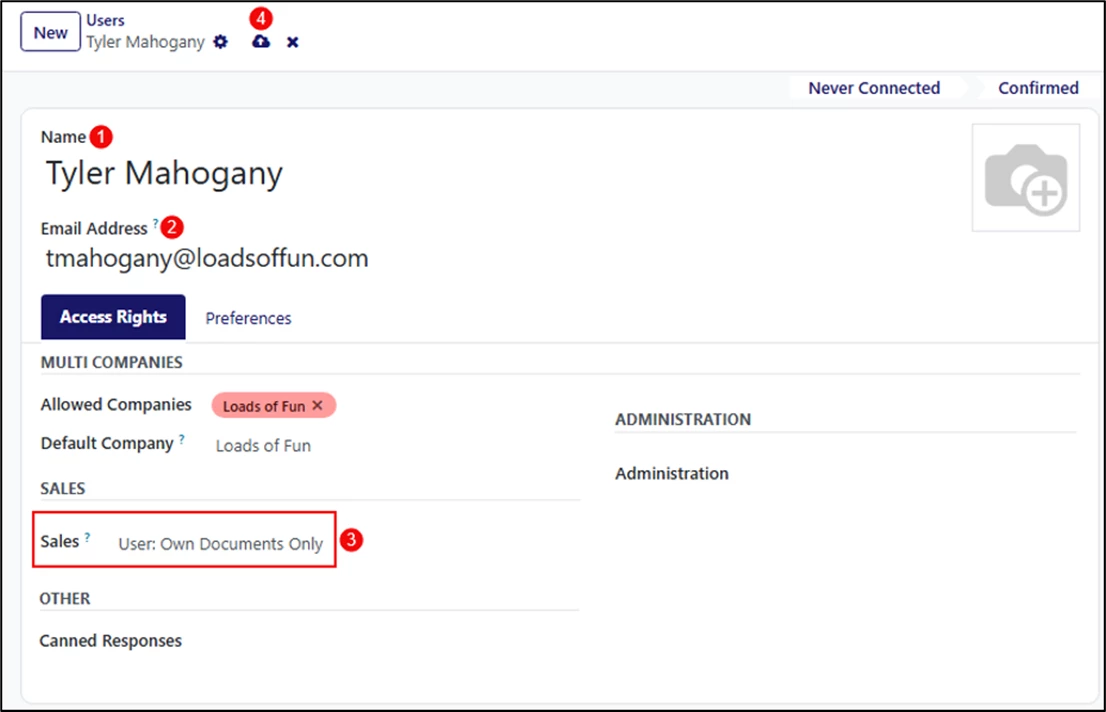Click the Allowed Companies label
The height and width of the screenshot is (712, 1106).
tap(116, 404)
